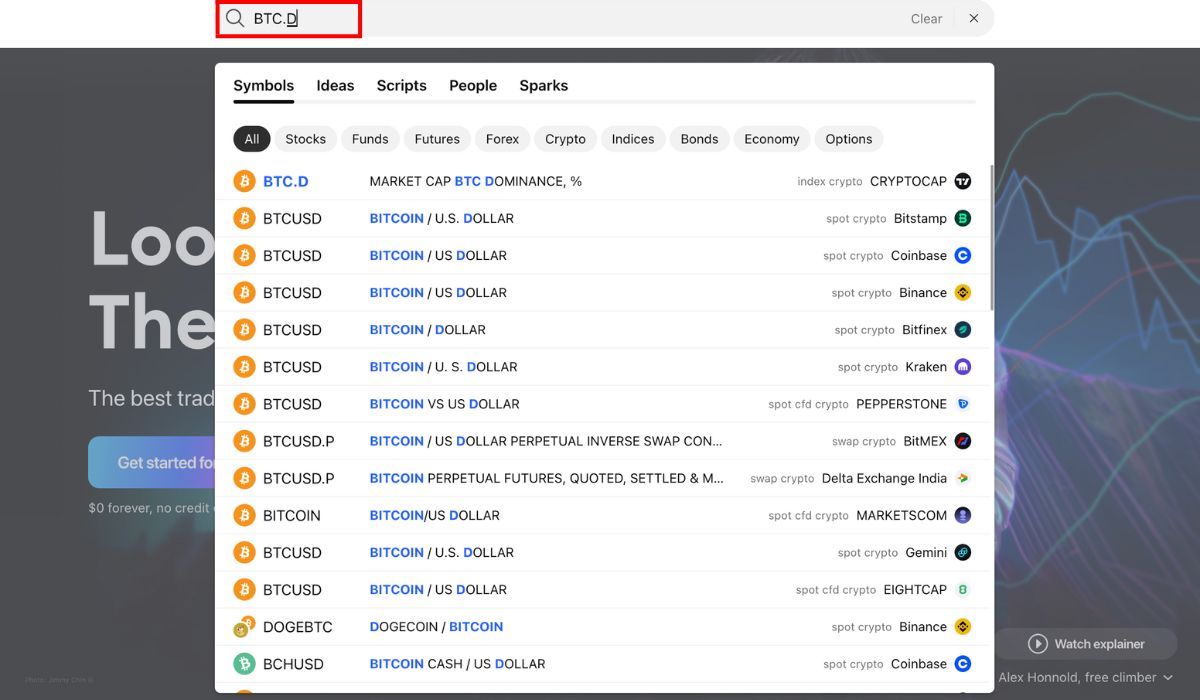Filter results by Stocks

[306, 139]
